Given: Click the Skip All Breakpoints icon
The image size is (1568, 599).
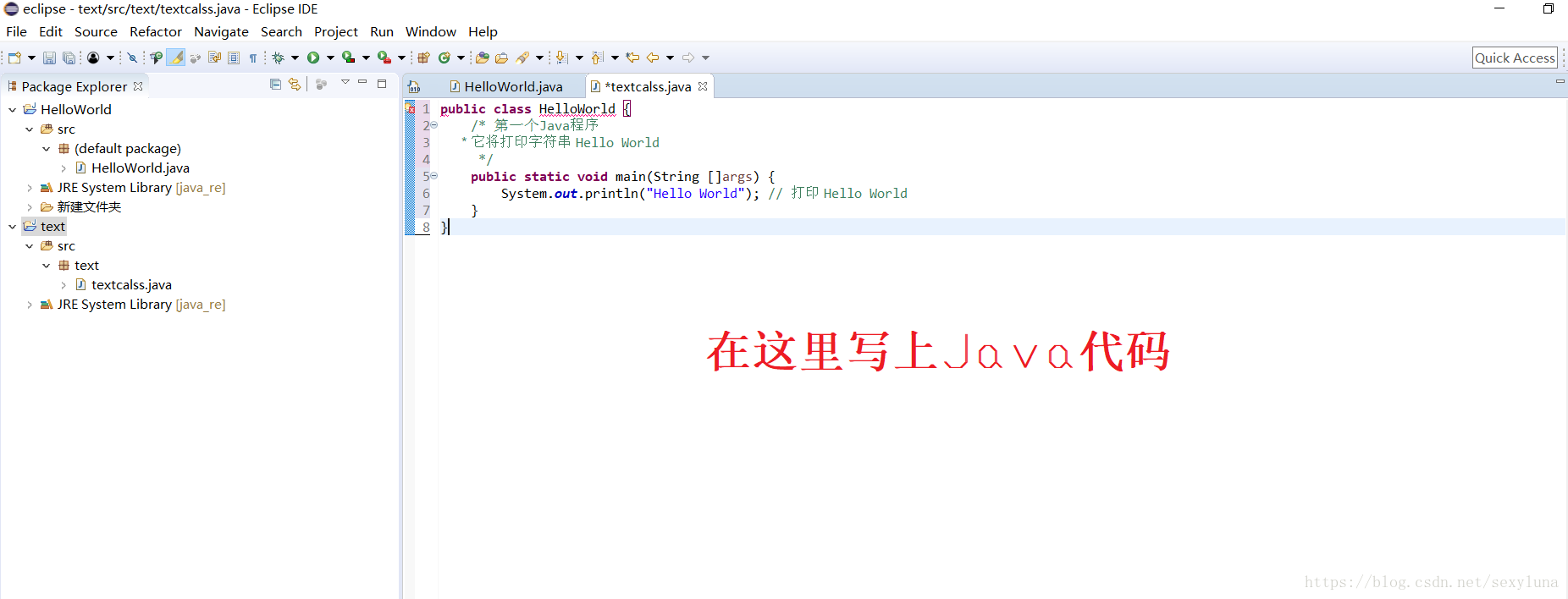Looking at the screenshot, I should (x=132, y=58).
